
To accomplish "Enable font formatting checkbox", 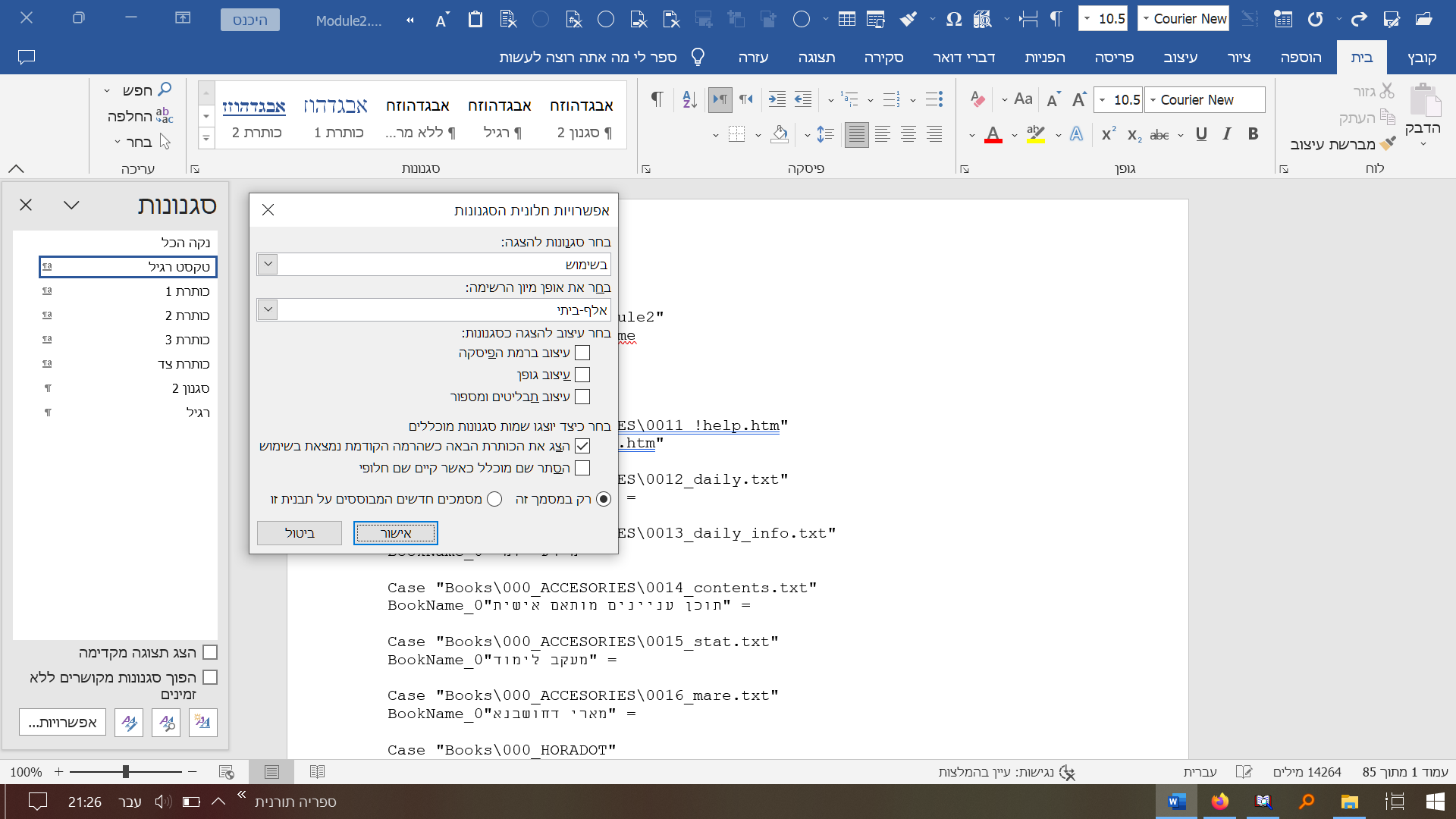I will click(582, 375).
